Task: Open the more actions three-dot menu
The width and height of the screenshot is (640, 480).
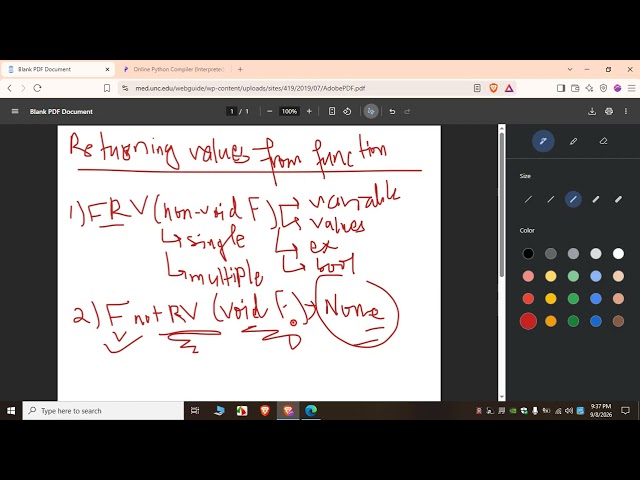Action: tap(626, 111)
